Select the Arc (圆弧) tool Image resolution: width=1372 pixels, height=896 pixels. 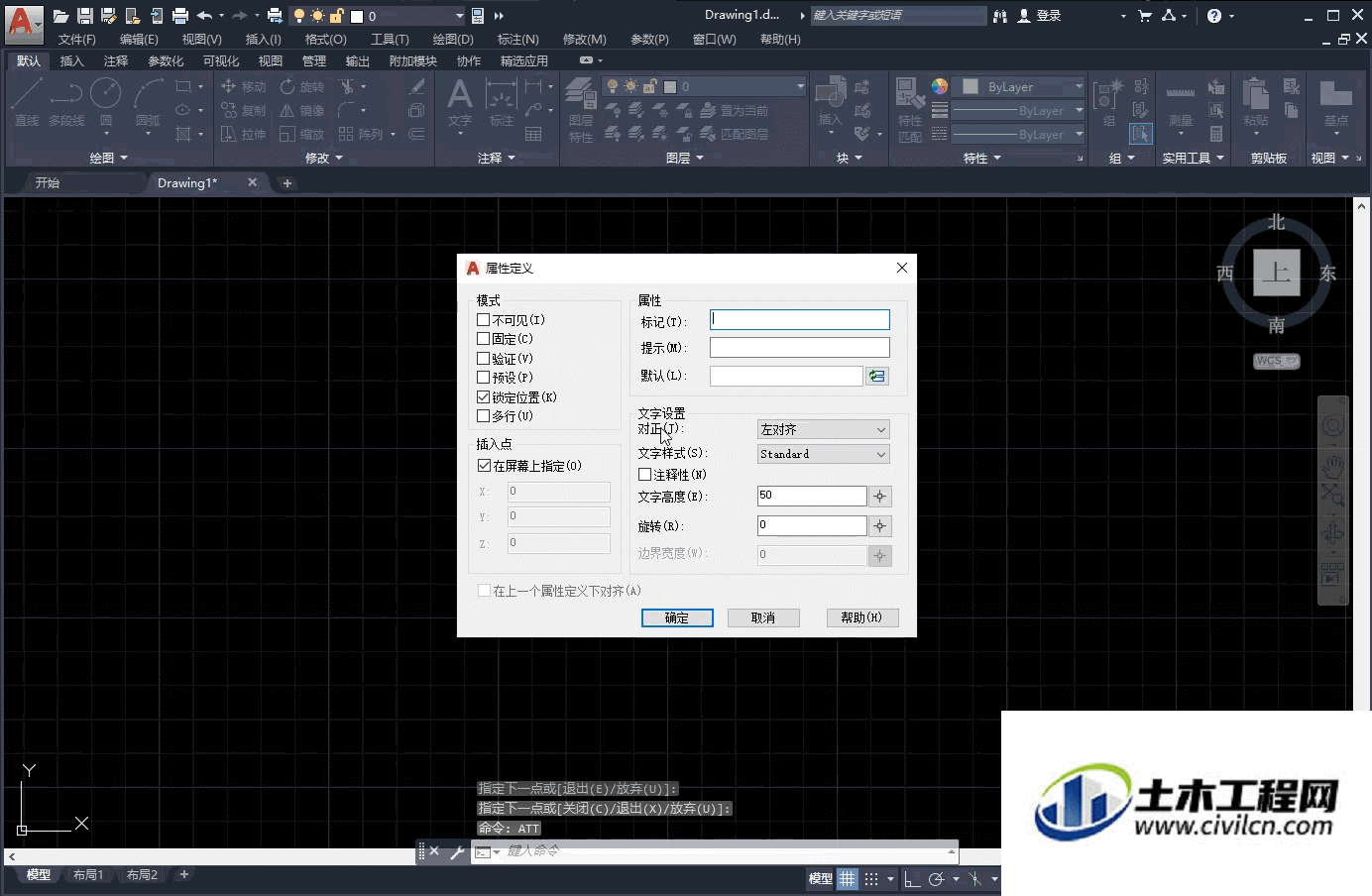coord(148,102)
